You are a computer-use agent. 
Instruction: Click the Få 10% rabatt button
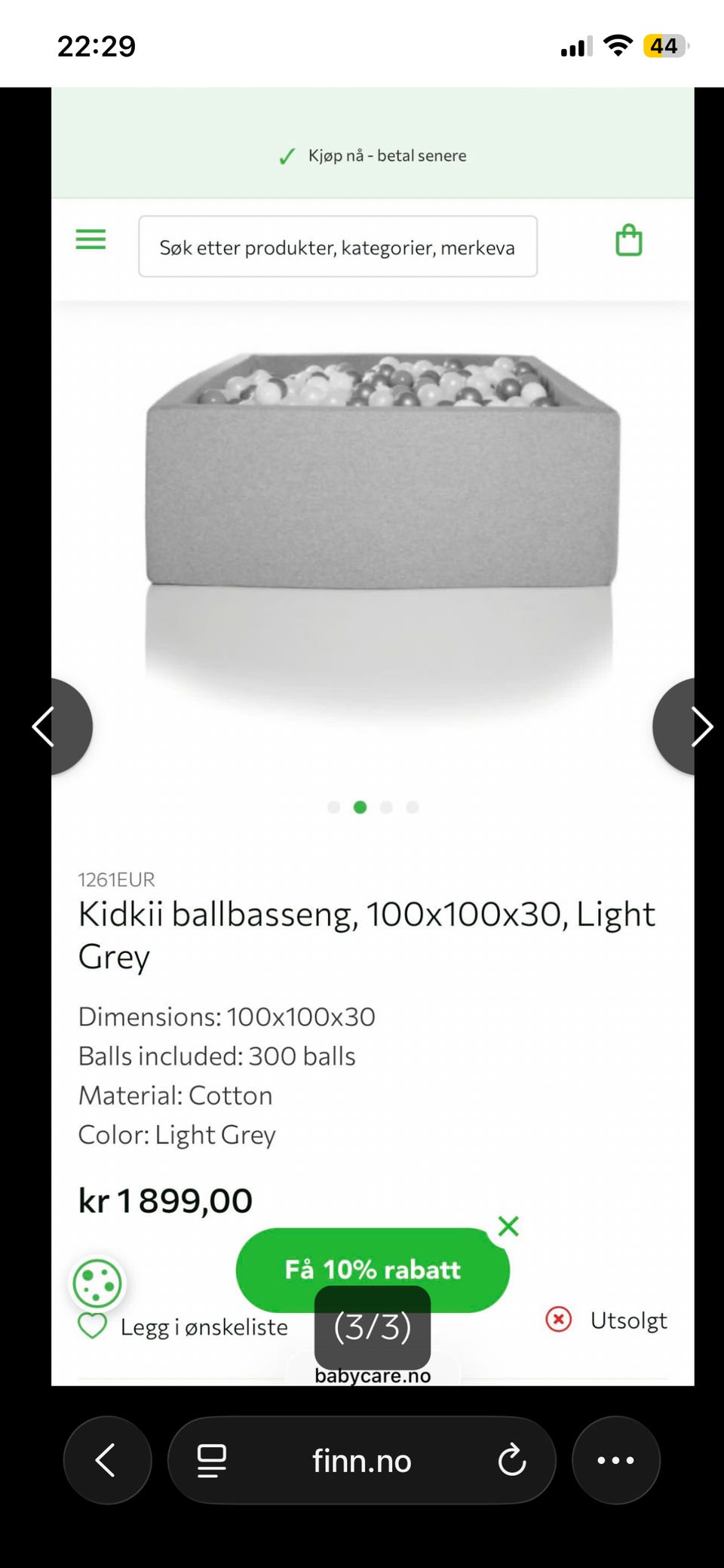pyautogui.click(x=373, y=1270)
